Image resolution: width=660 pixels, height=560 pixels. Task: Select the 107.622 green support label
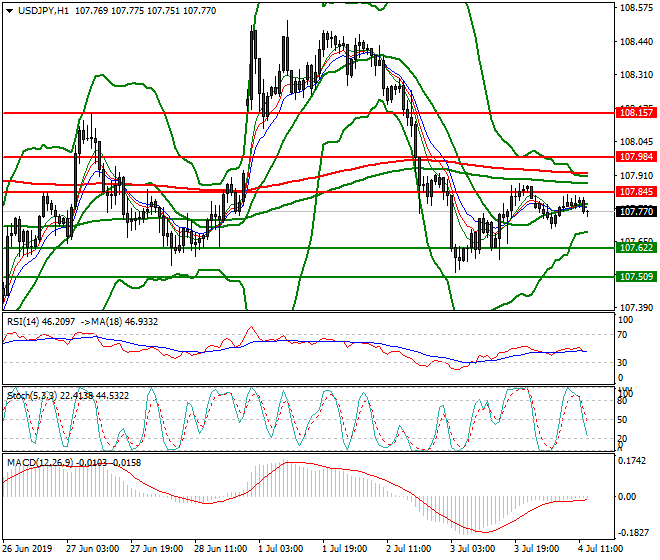coord(636,248)
